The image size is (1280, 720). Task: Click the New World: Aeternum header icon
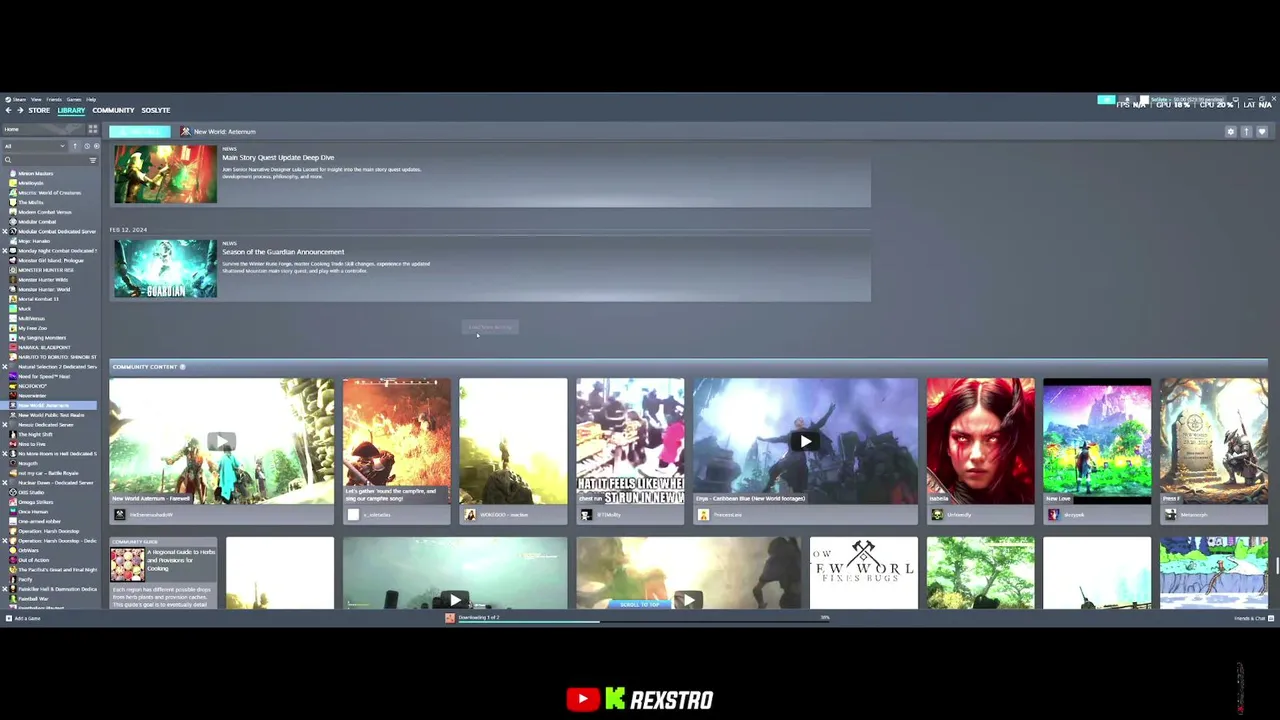[x=185, y=131]
